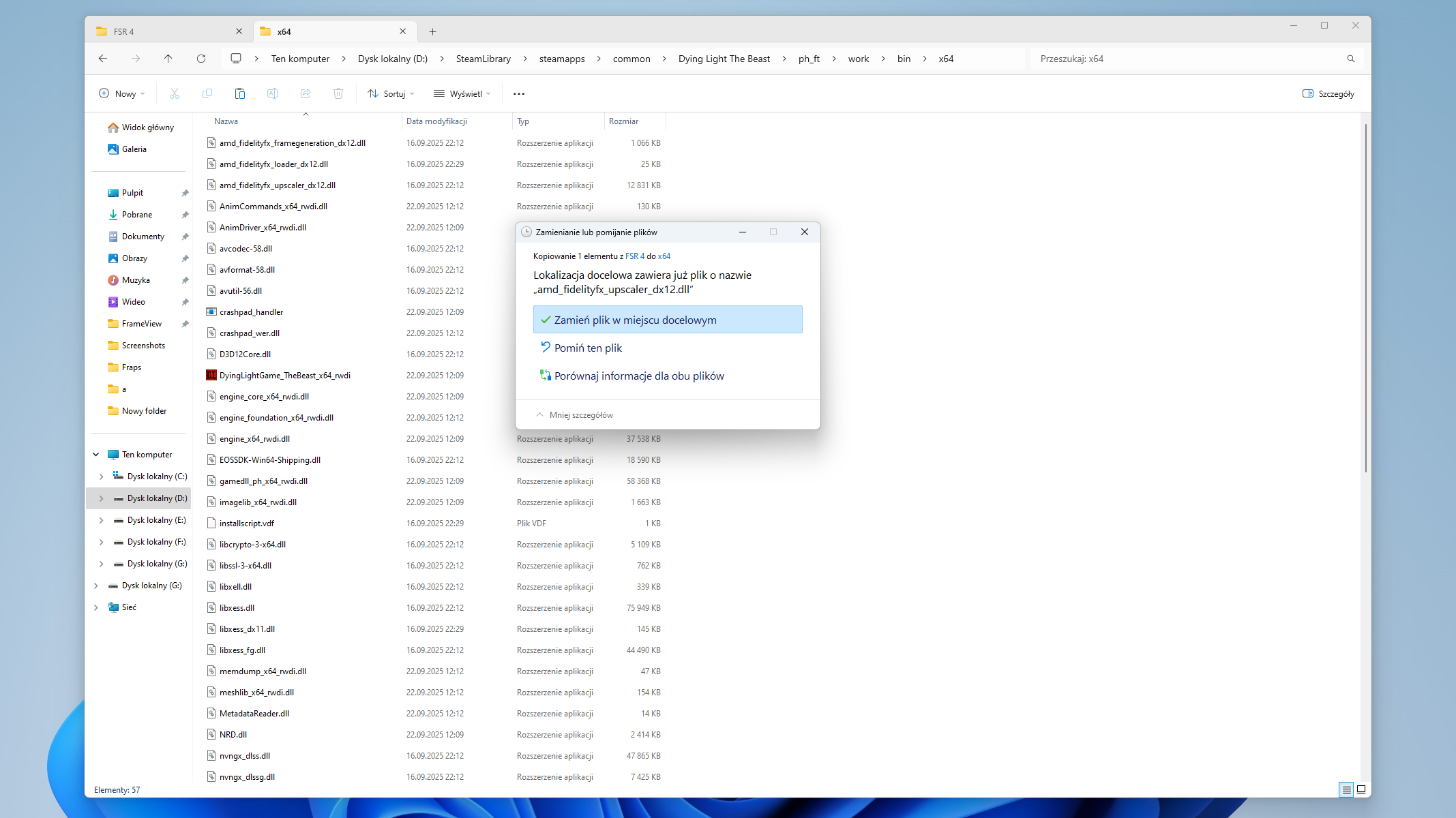The width and height of the screenshot is (1456, 818).
Task: Open the Nowy dropdown menu
Action: click(x=122, y=93)
